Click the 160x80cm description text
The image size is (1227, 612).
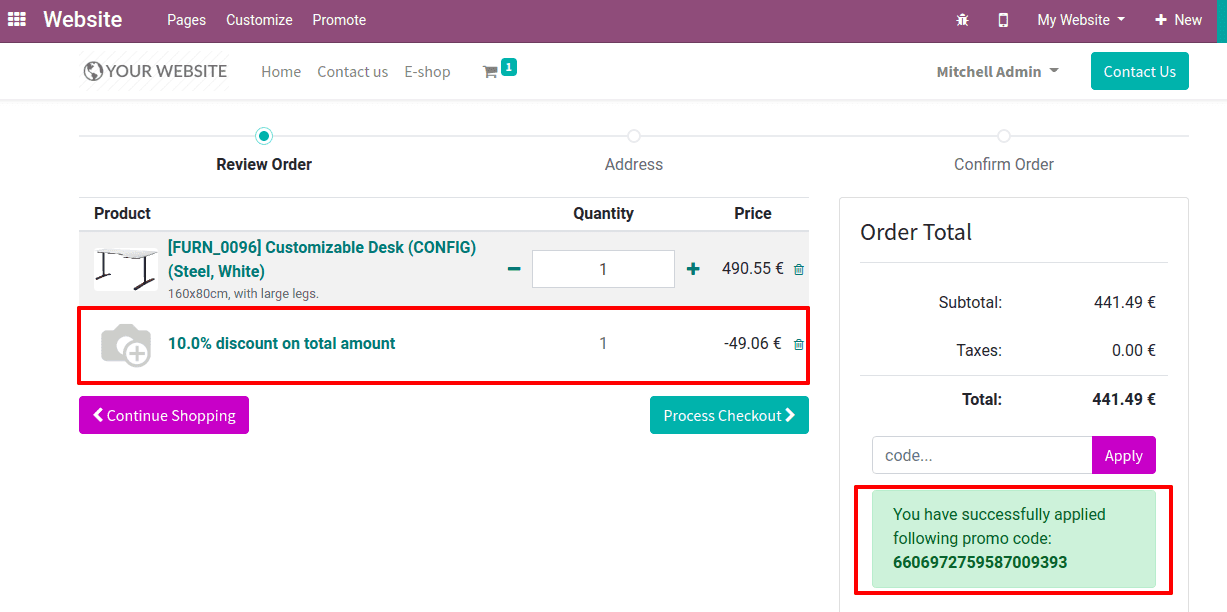243,294
